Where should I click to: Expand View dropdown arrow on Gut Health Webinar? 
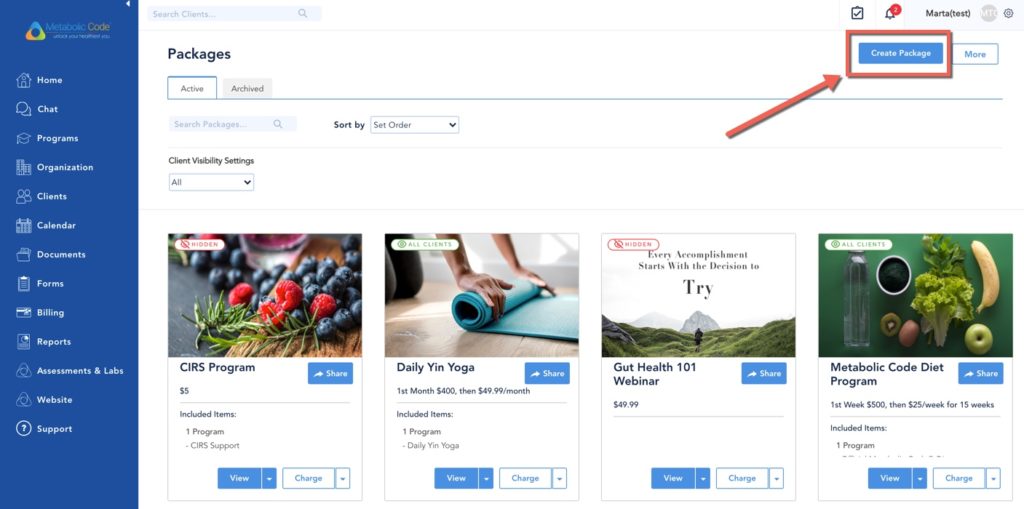[703, 478]
